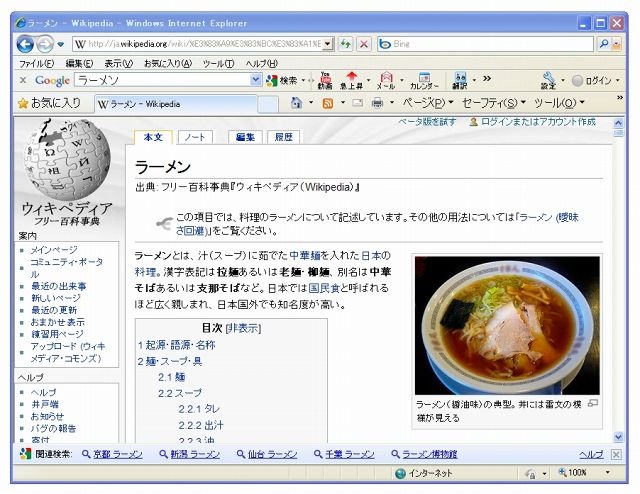640x494 pixels.
Task: Select the ラーメン - Wikipedia browser tab
Action: (176, 104)
